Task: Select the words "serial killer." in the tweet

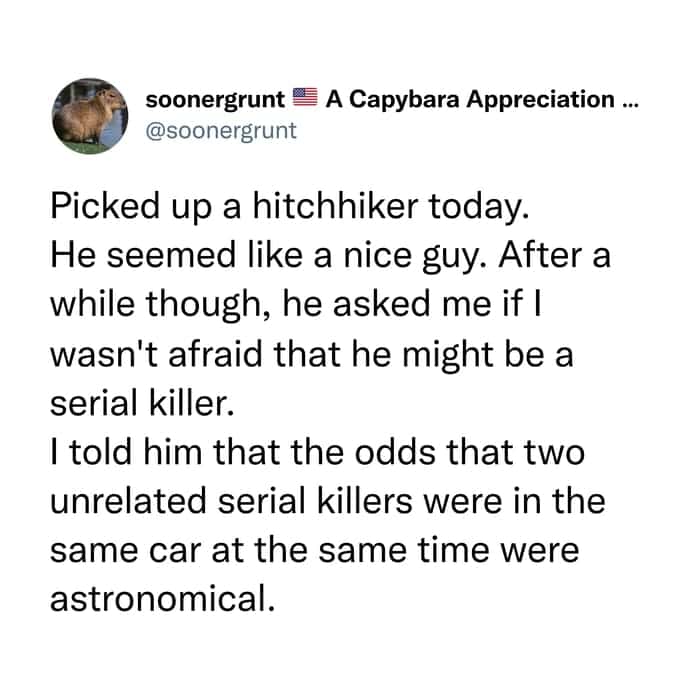Action: click(x=142, y=402)
